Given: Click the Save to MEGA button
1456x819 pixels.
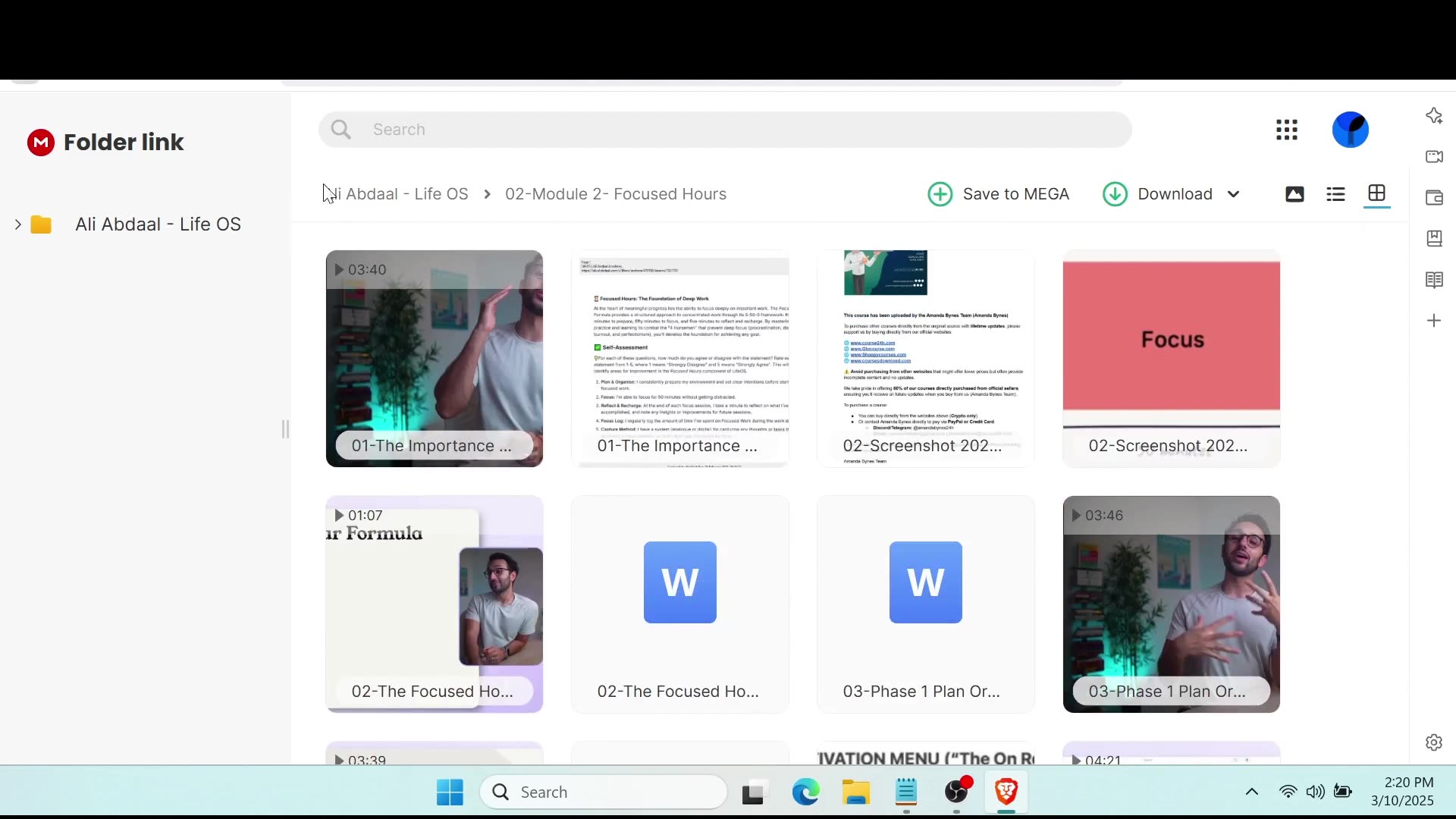Looking at the screenshot, I should tap(999, 194).
